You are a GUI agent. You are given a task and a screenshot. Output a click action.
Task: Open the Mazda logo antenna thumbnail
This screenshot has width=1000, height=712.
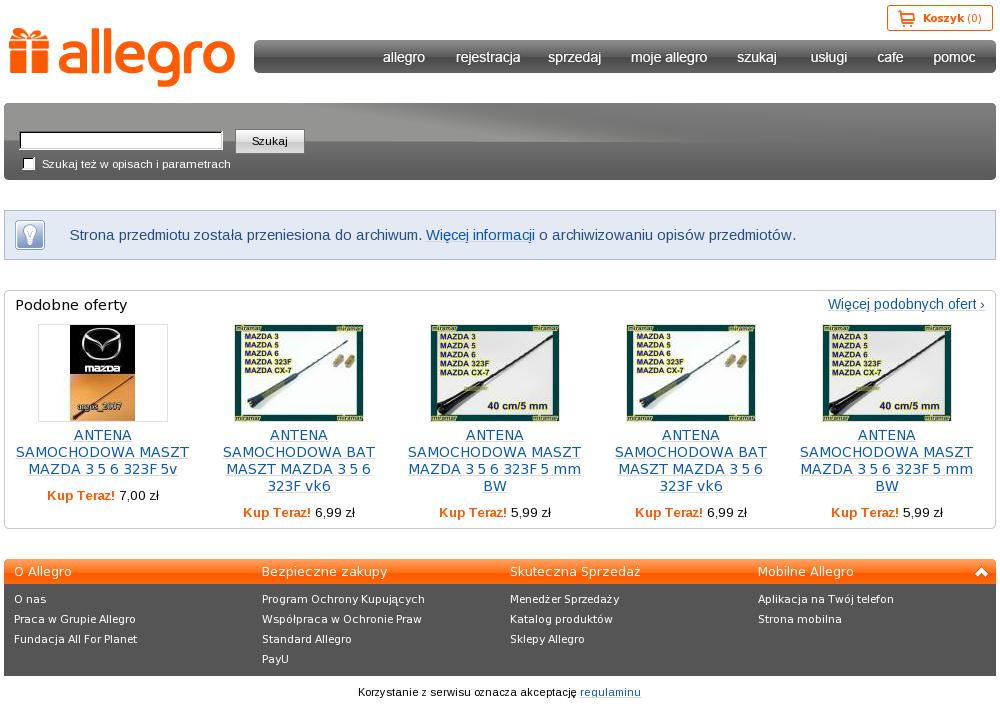point(103,373)
